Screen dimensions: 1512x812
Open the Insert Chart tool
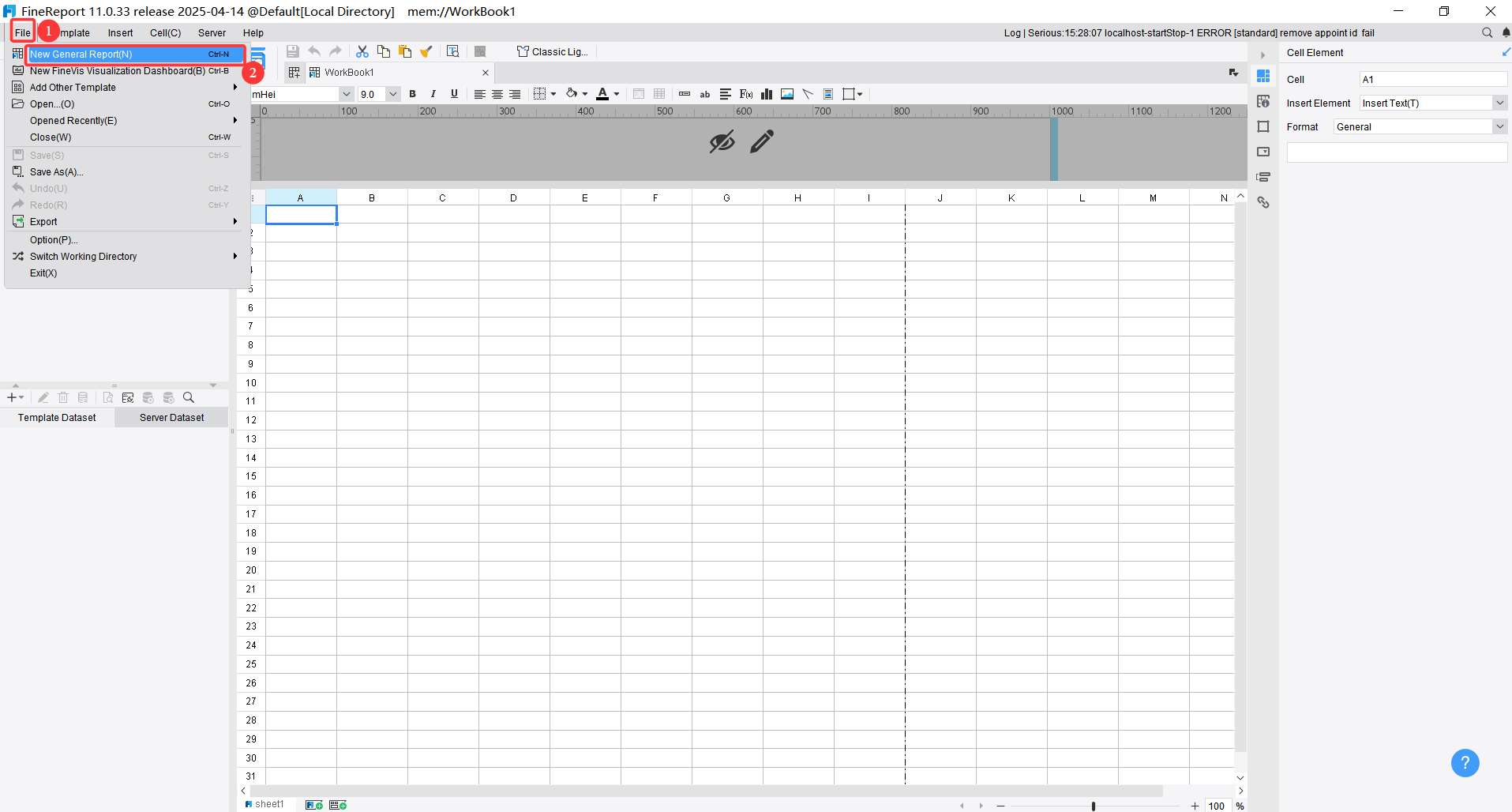766,94
